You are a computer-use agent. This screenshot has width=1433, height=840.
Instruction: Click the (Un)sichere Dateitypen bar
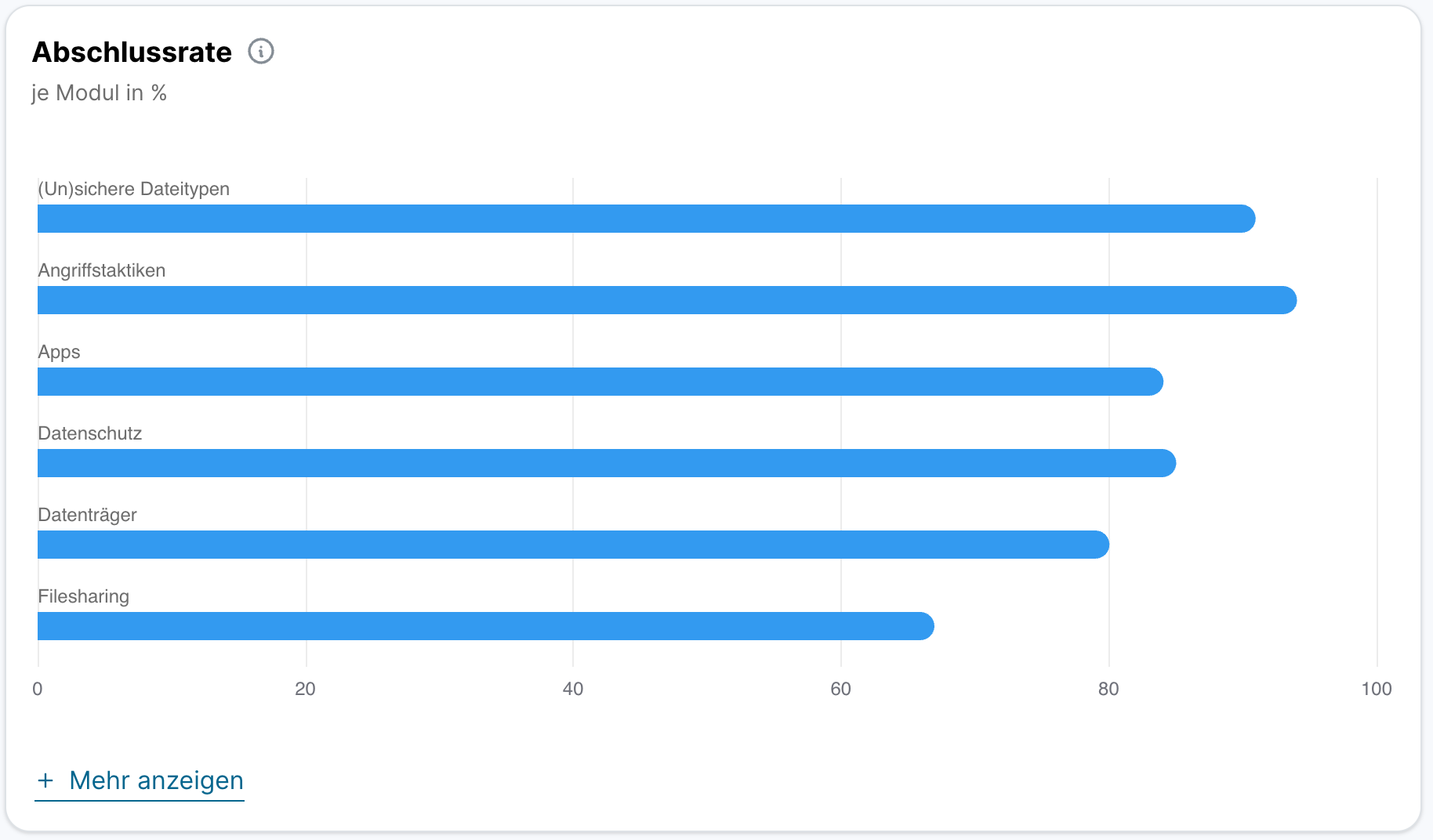[x=646, y=219]
